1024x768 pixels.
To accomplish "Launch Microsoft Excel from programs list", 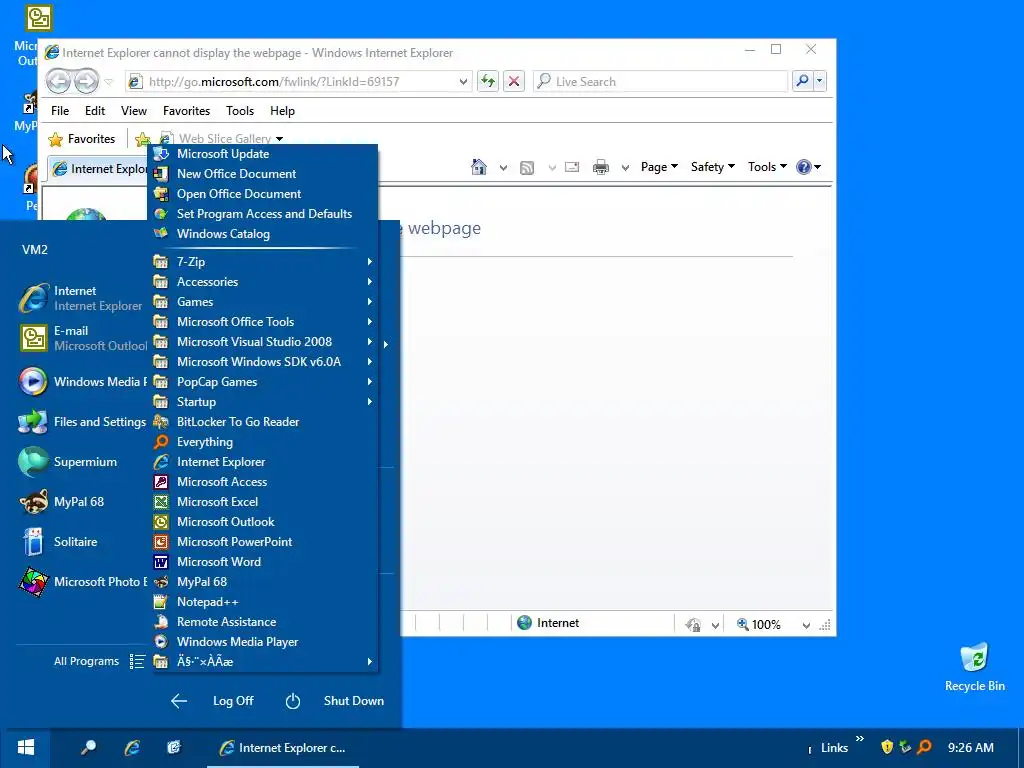I will (264, 502).
